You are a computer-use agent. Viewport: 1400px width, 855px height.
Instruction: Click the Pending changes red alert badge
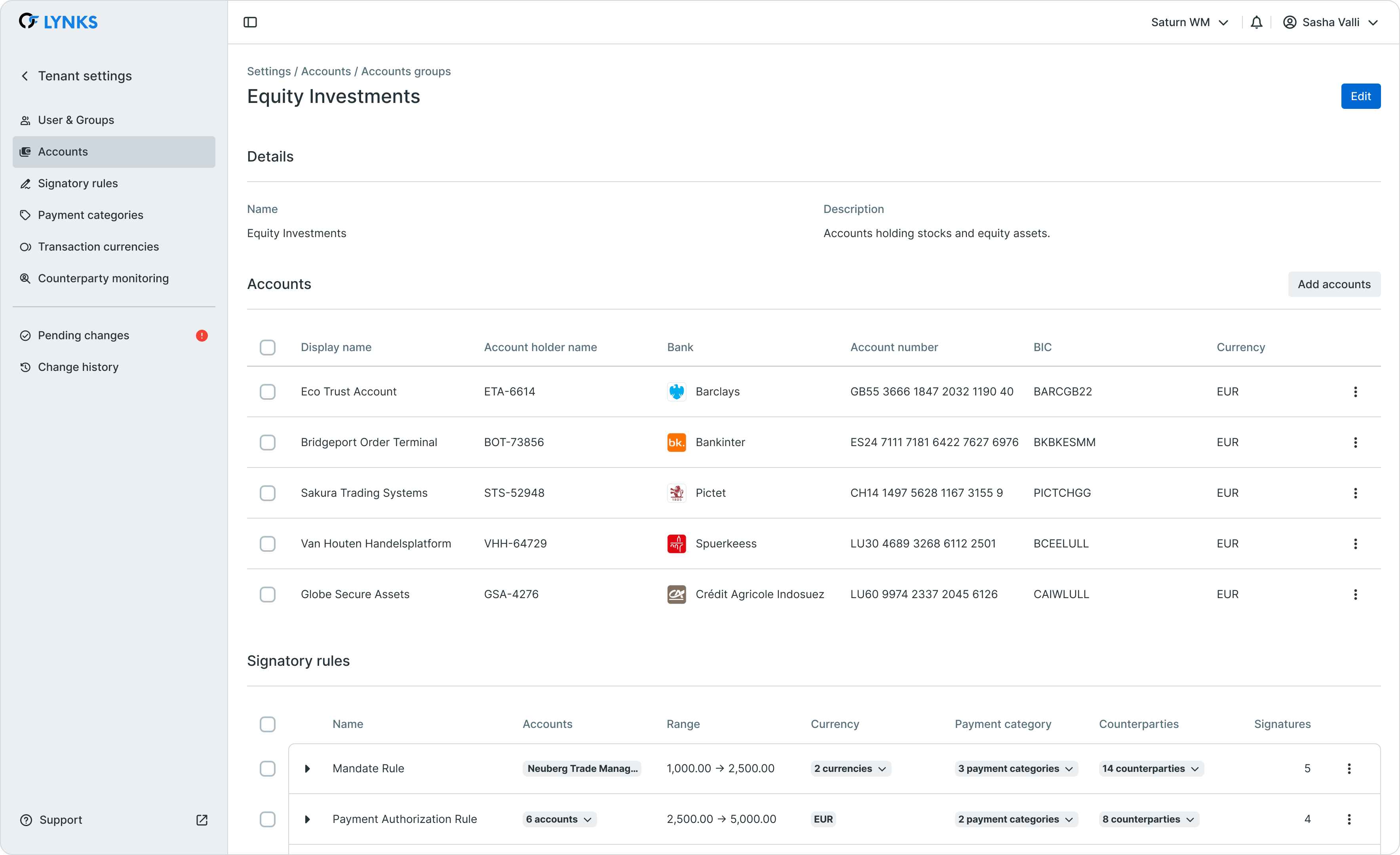pos(202,335)
